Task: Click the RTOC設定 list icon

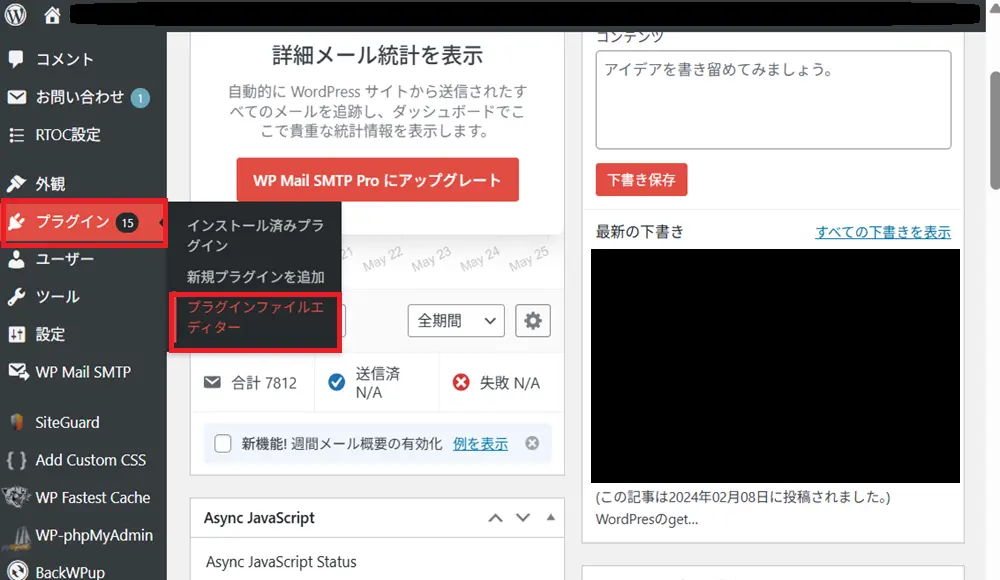Action: pyautogui.click(x=17, y=135)
